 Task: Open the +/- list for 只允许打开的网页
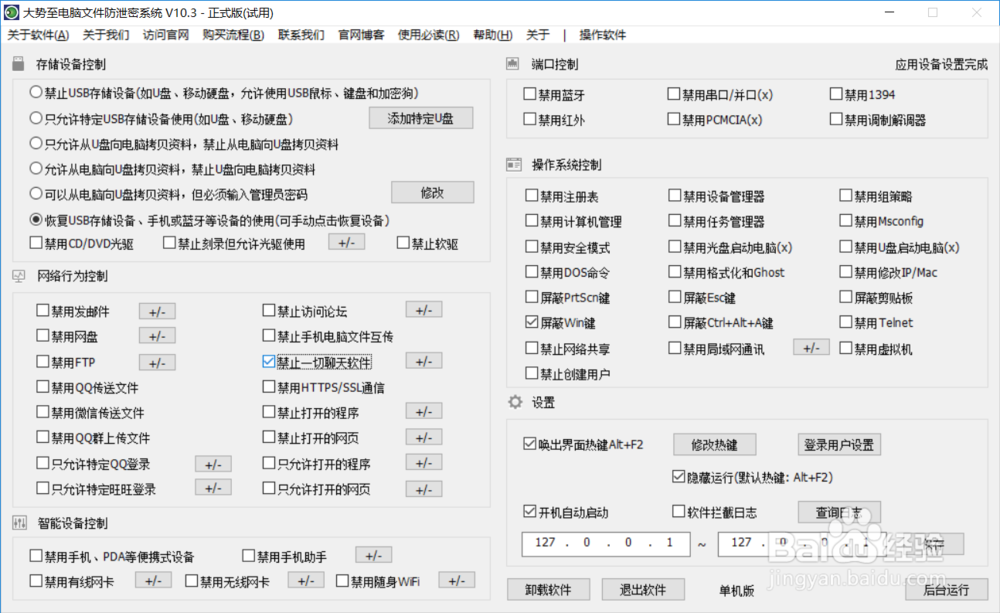(424, 488)
